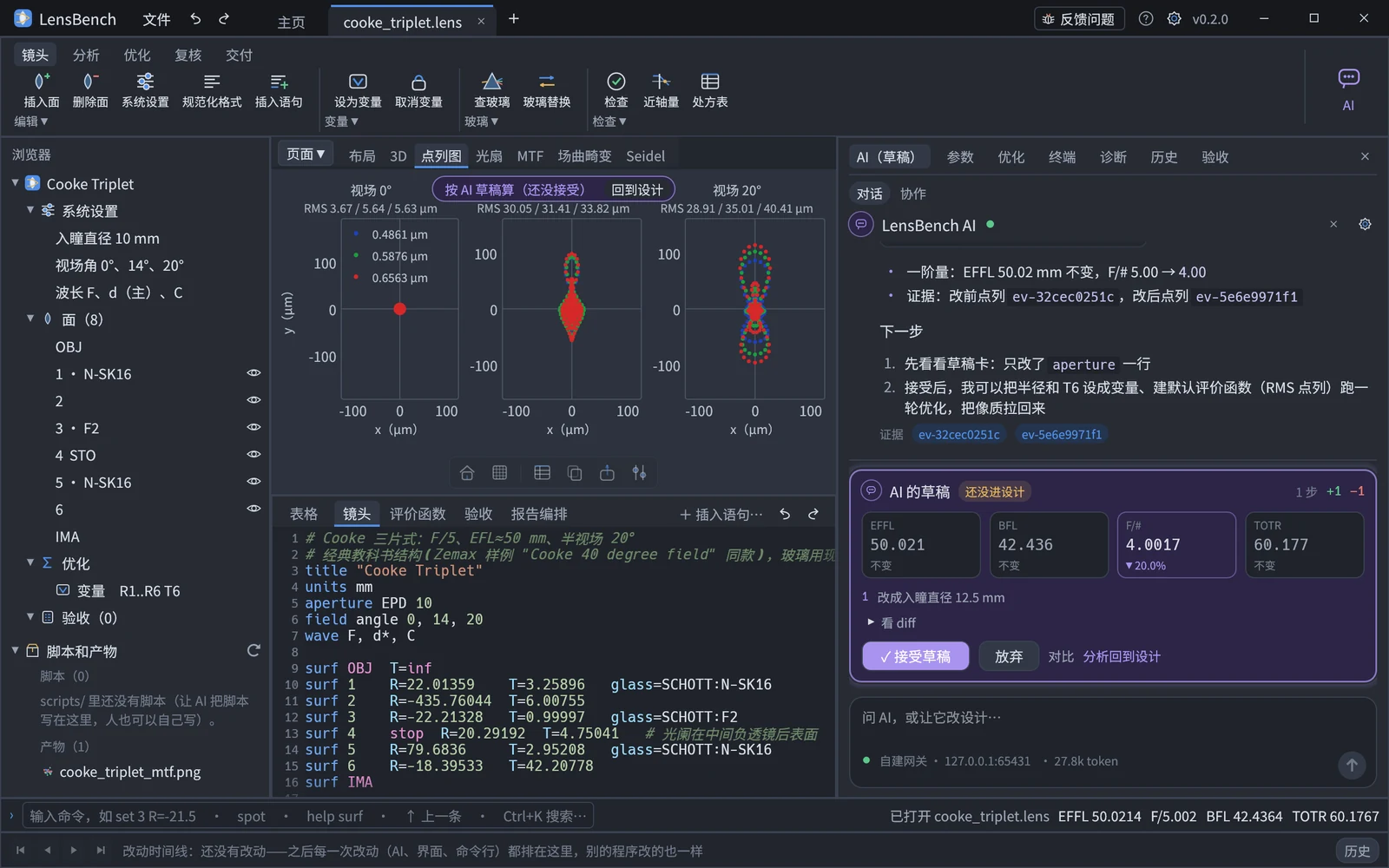The width and height of the screenshot is (1389, 868).
Task: Collapse the 面 (8) surfaces node
Action: (30, 319)
